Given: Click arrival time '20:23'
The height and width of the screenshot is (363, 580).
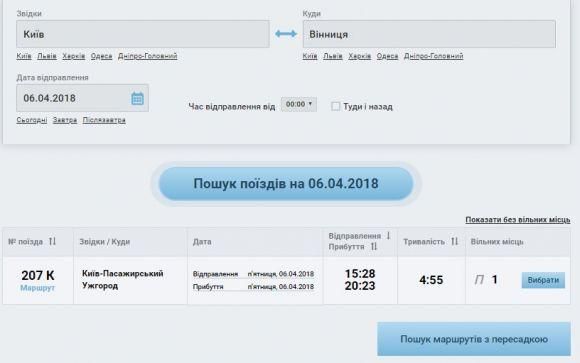Looking at the screenshot, I should tap(360, 286).
